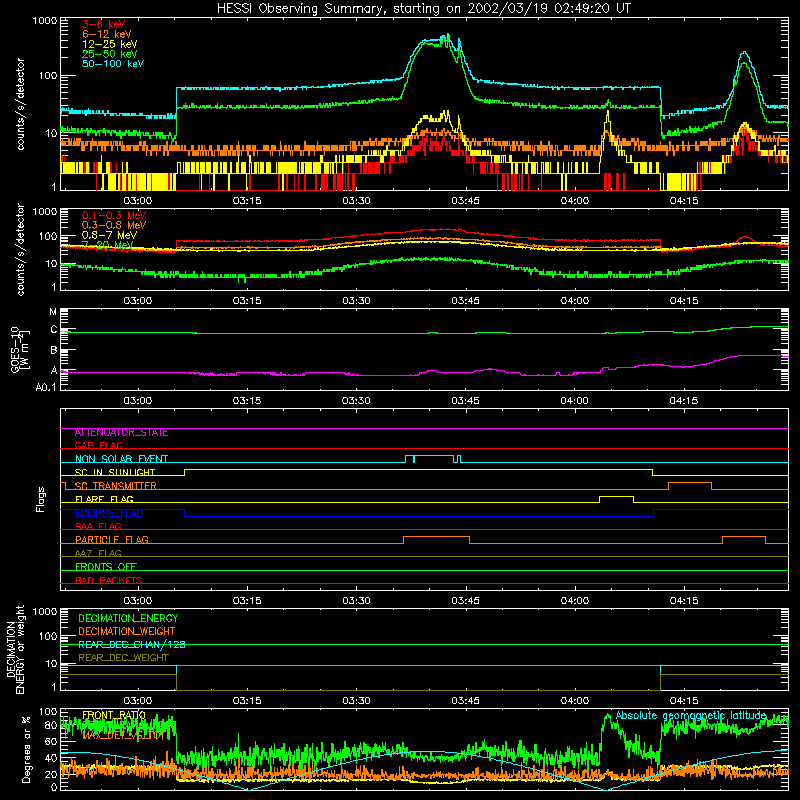Click the 03:15 tick under the Flags panel
Viewport: 800px width, 800px height.
[x=247, y=601]
